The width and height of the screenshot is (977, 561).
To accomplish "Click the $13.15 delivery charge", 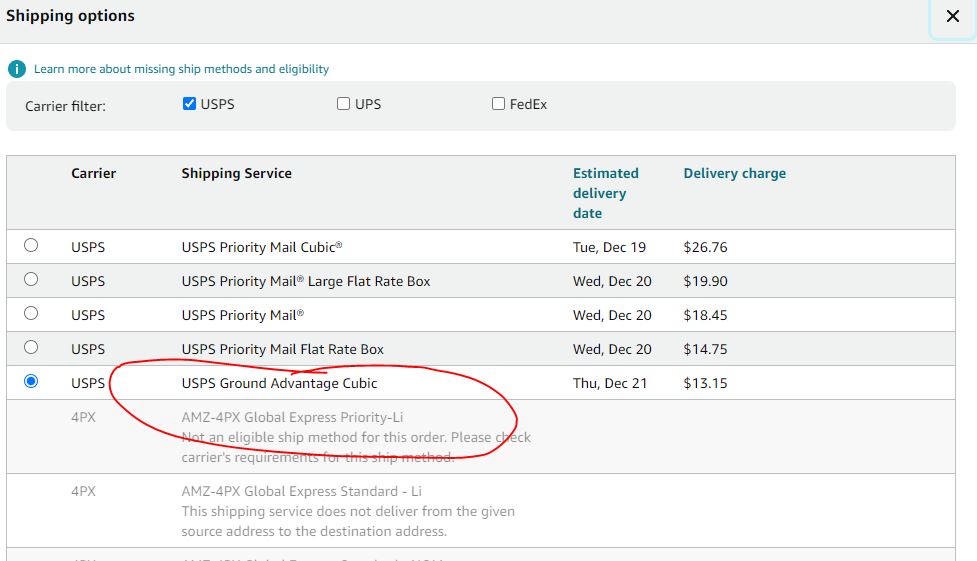I will pyautogui.click(x=705, y=383).
